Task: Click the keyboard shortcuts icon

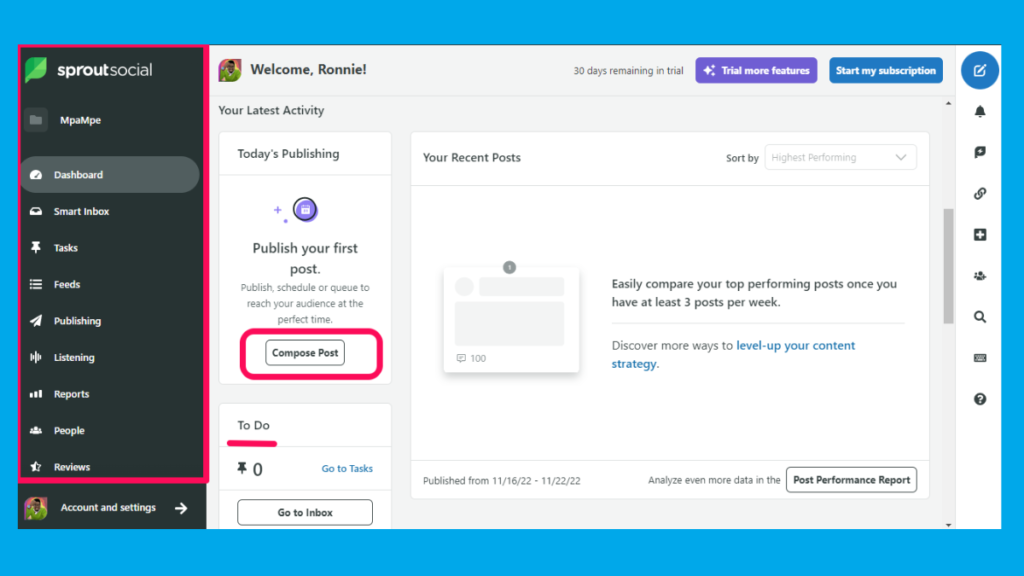Action: point(980,358)
